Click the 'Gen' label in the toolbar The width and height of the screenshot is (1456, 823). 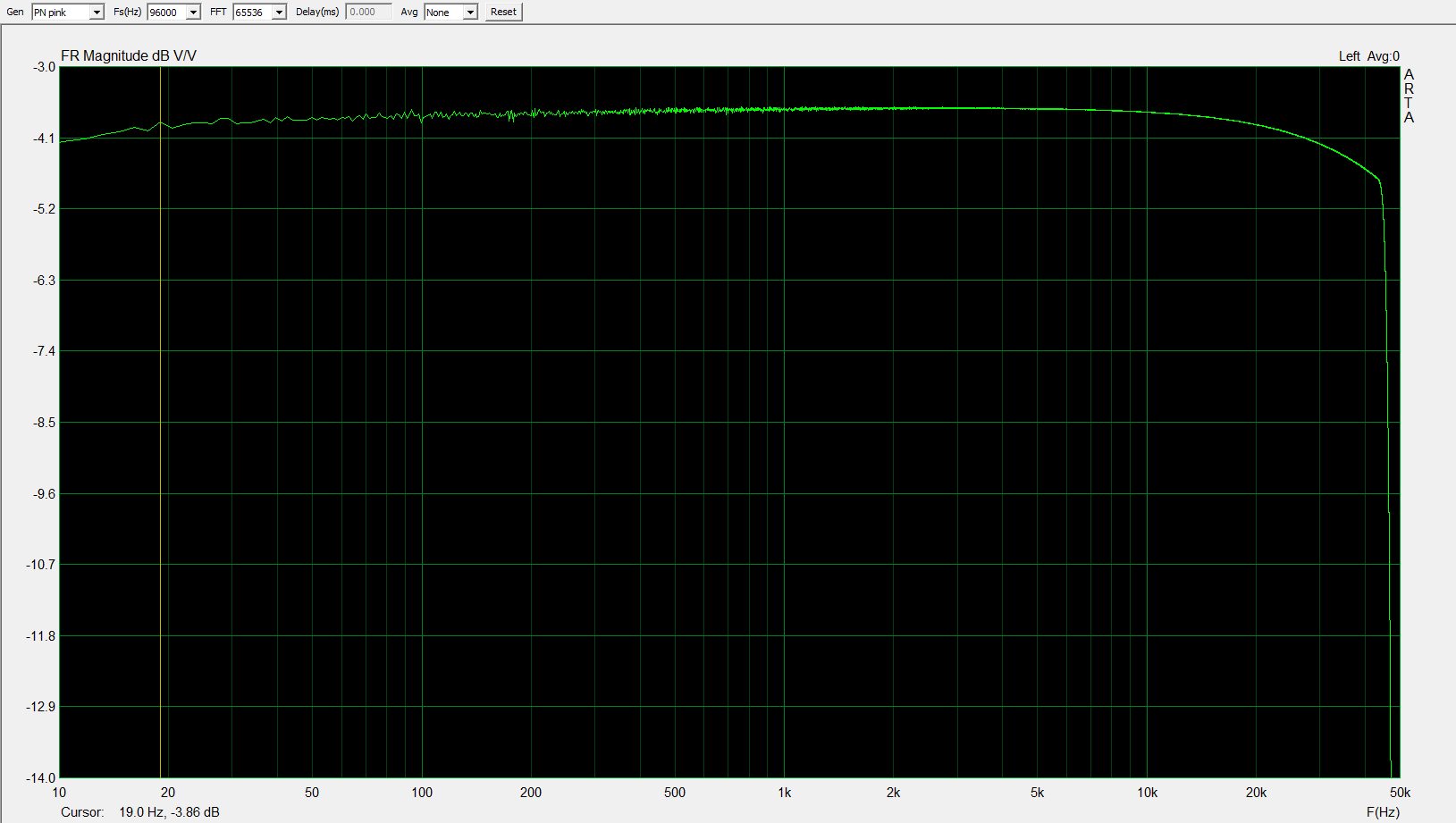[15, 12]
